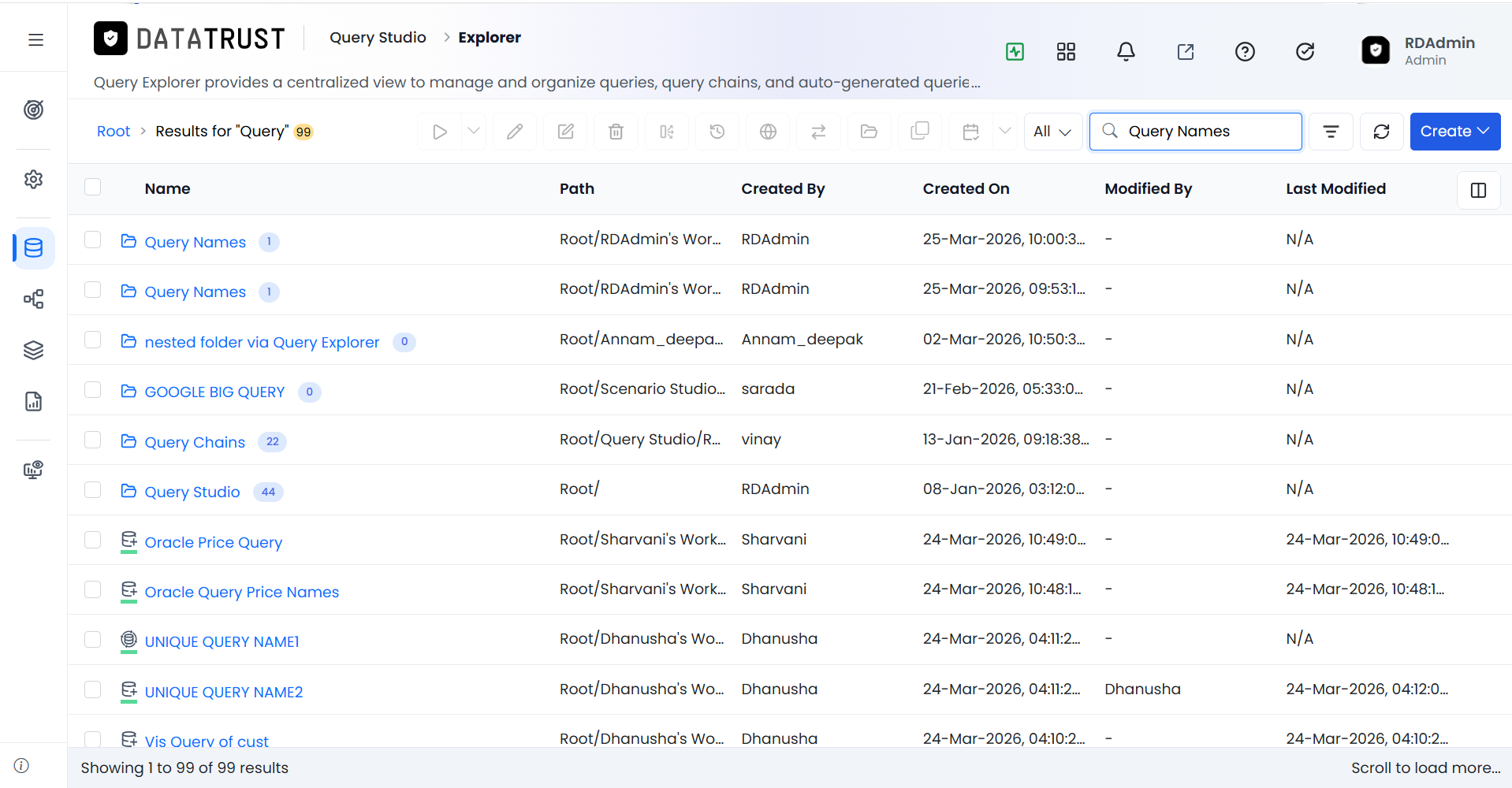Open the Query Chains folder
Viewport: 1512px width, 788px height.
coord(195,442)
